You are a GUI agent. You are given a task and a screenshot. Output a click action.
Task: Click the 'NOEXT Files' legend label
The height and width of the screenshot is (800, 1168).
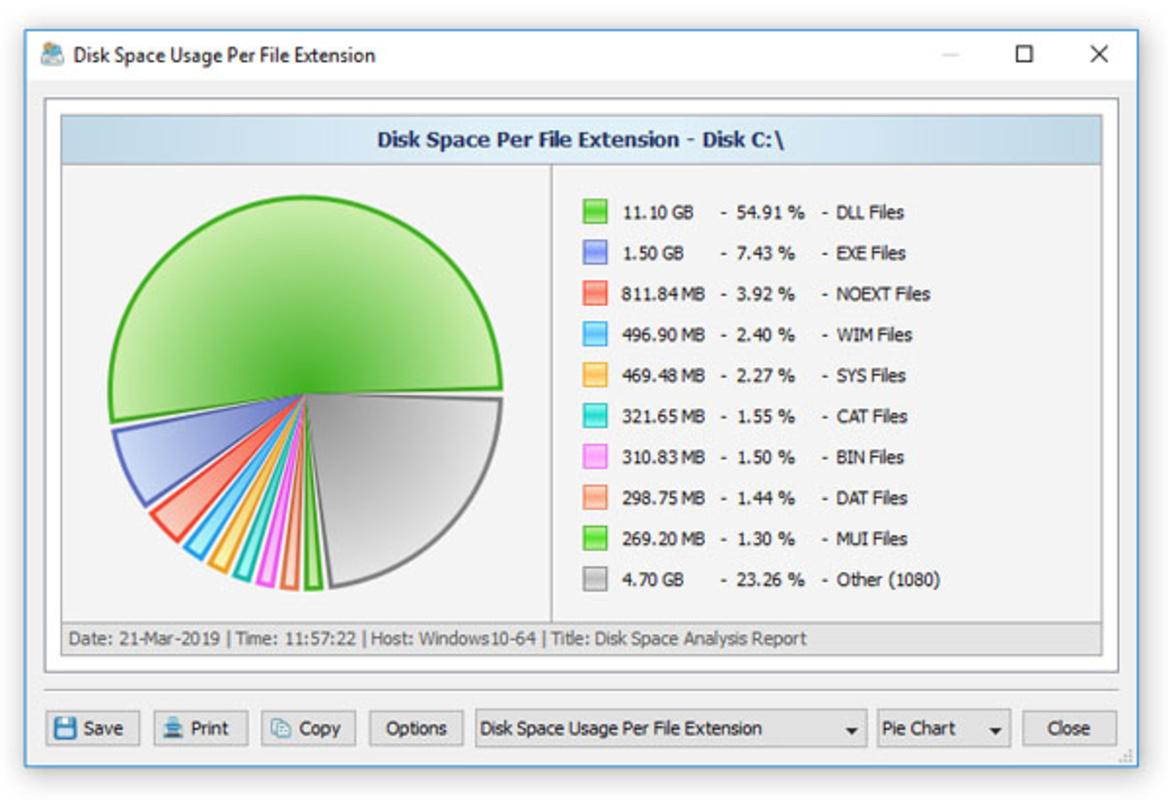pyautogui.click(x=883, y=294)
